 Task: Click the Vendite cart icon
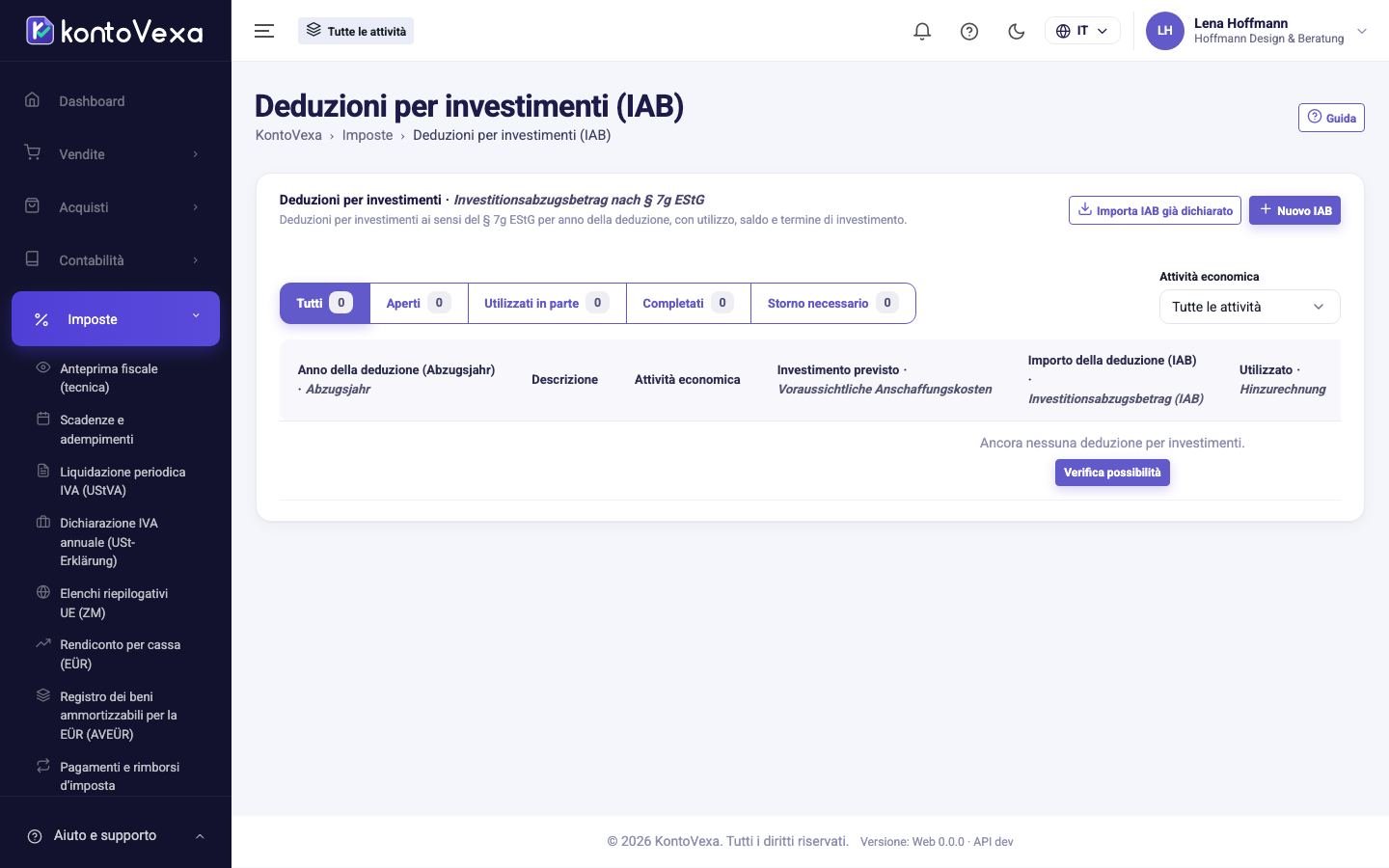click(x=33, y=153)
